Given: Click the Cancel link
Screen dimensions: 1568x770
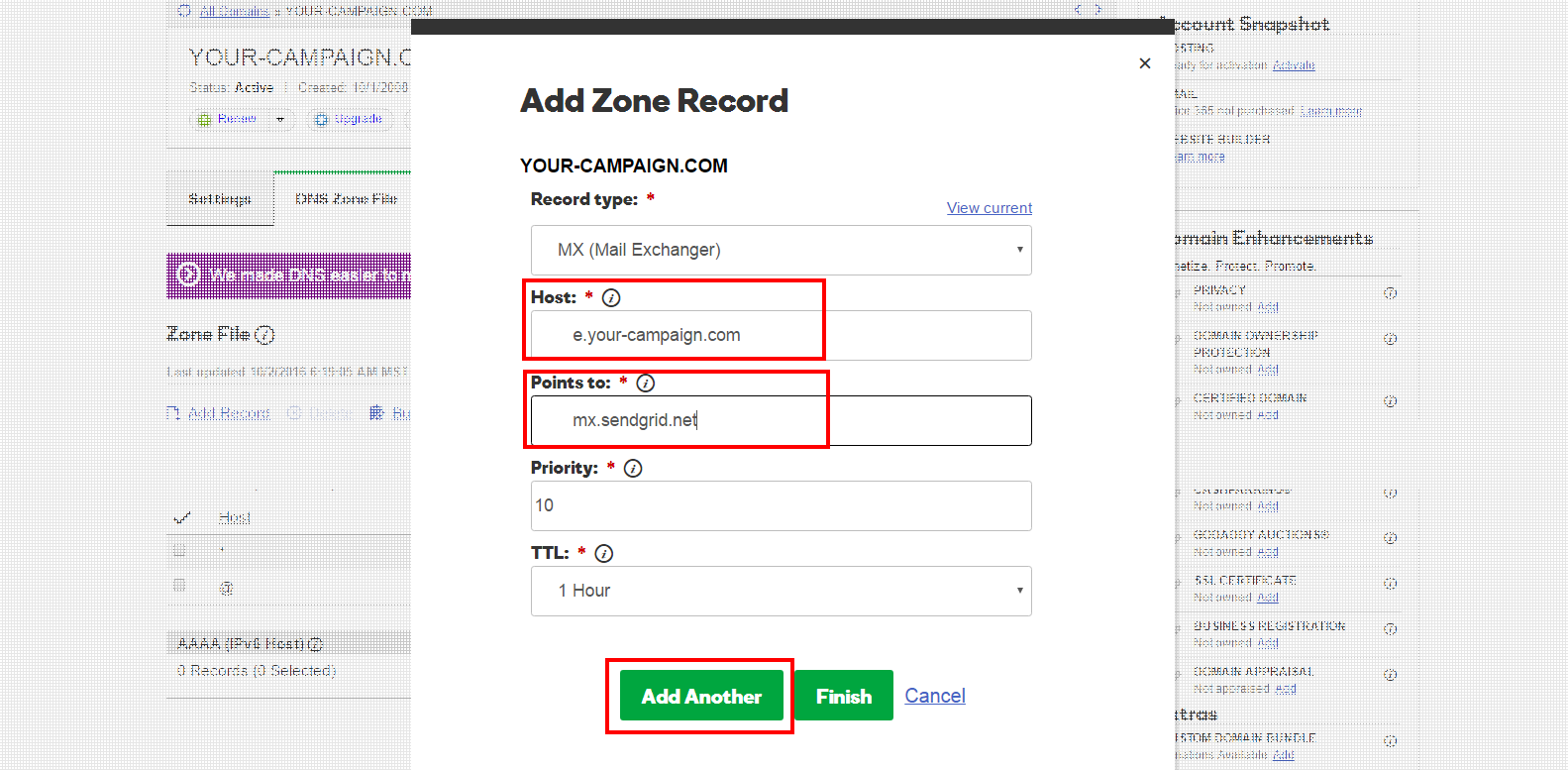Looking at the screenshot, I should [x=935, y=696].
